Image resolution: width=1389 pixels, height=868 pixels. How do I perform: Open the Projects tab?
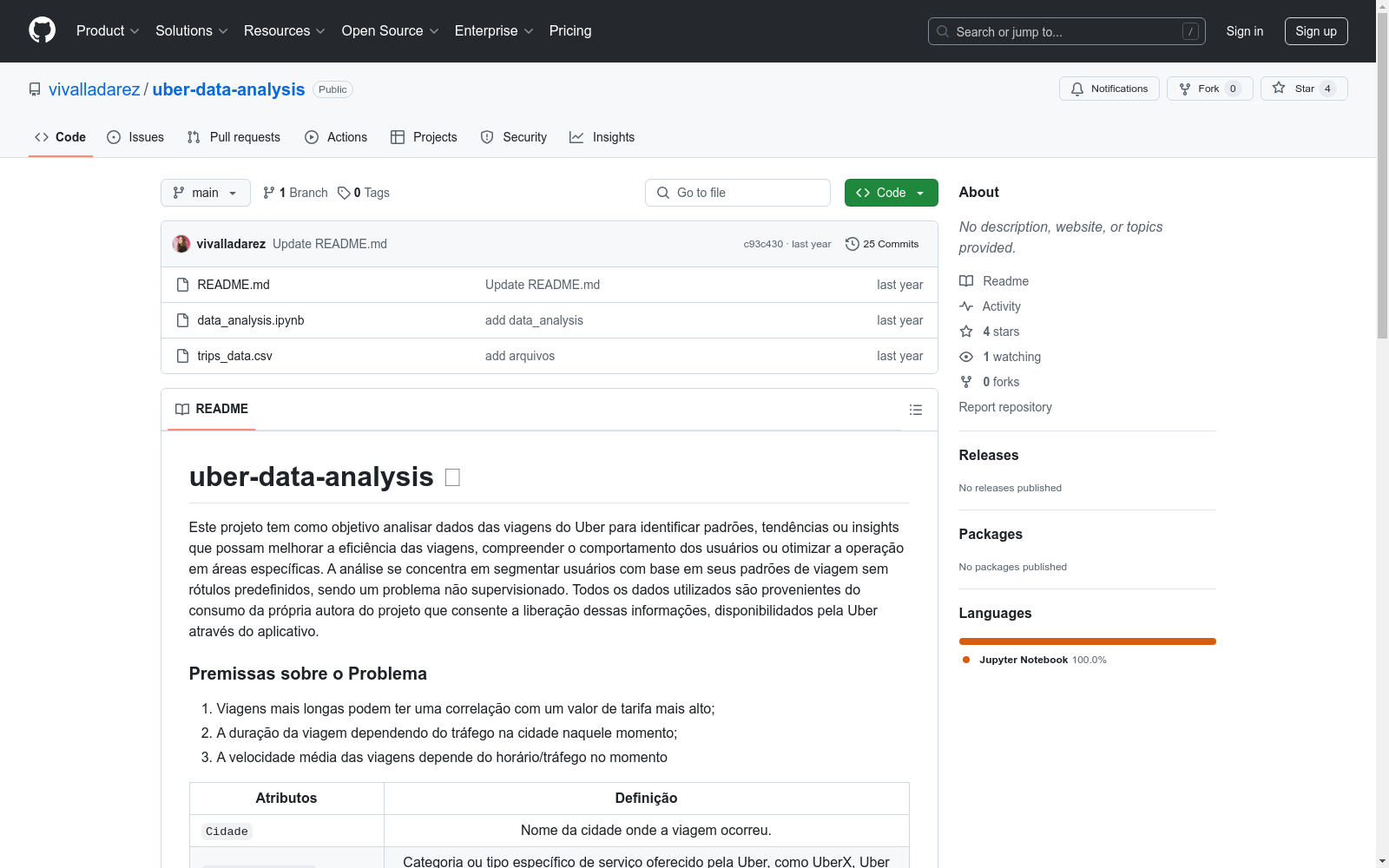coord(424,137)
